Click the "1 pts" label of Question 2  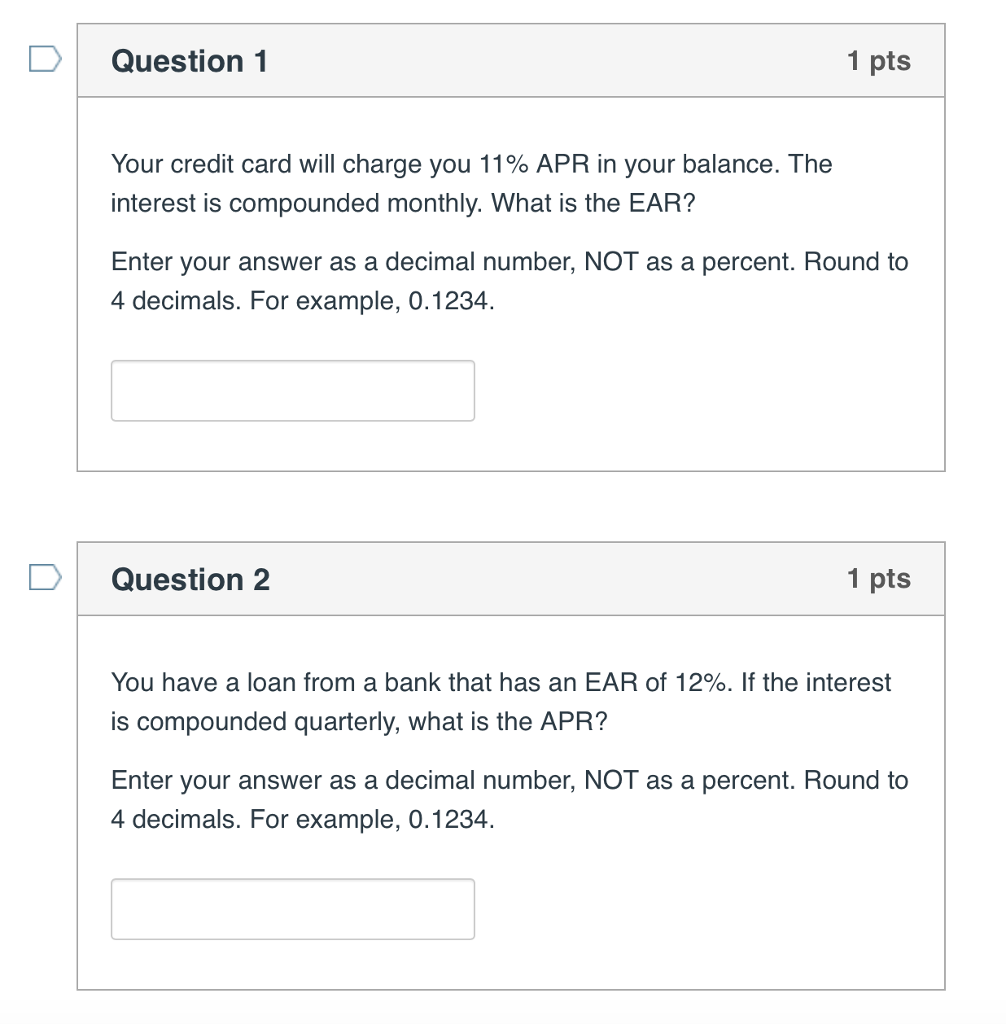(x=878, y=579)
